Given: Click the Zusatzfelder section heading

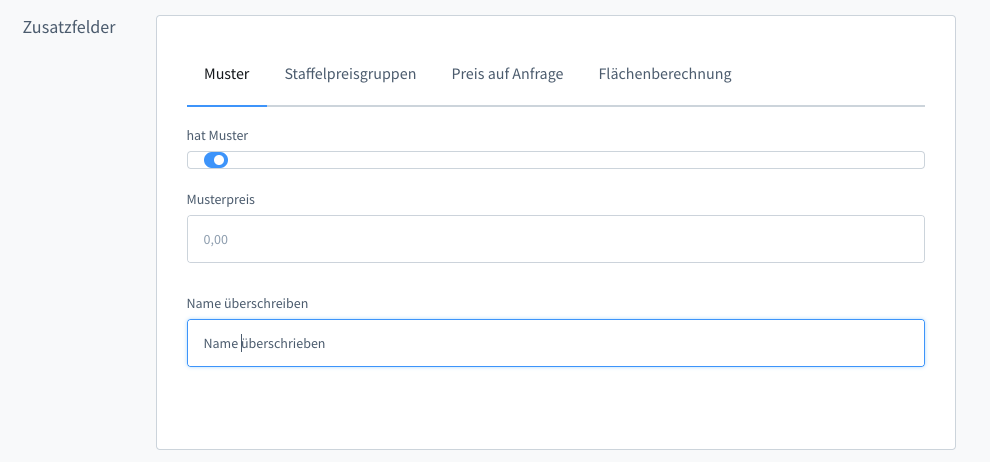Looking at the screenshot, I should coord(69,27).
